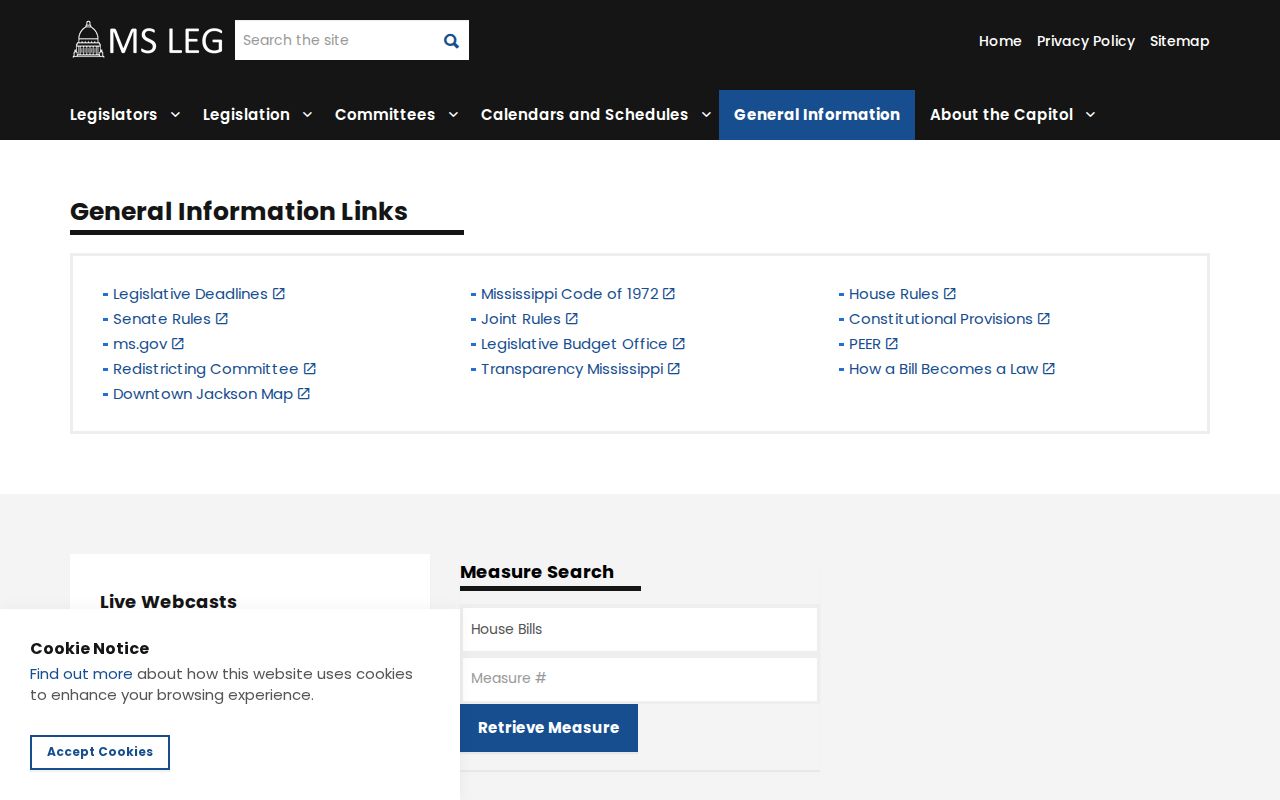Click the Retrieve Measure button
This screenshot has height=800, width=1280.
pos(549,728)
